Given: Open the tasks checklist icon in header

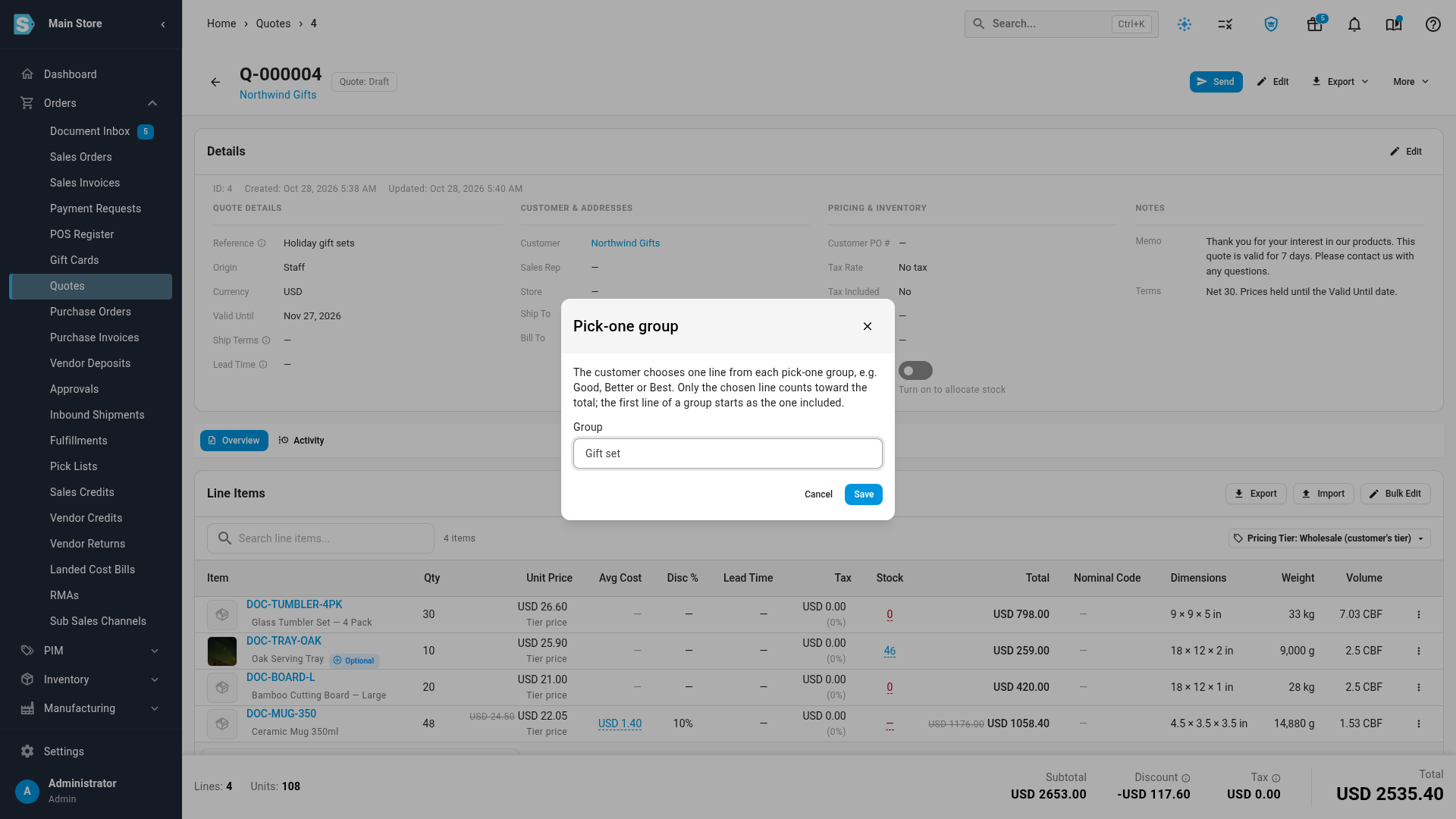Looking at the screenshot, I should point(1225,24).
